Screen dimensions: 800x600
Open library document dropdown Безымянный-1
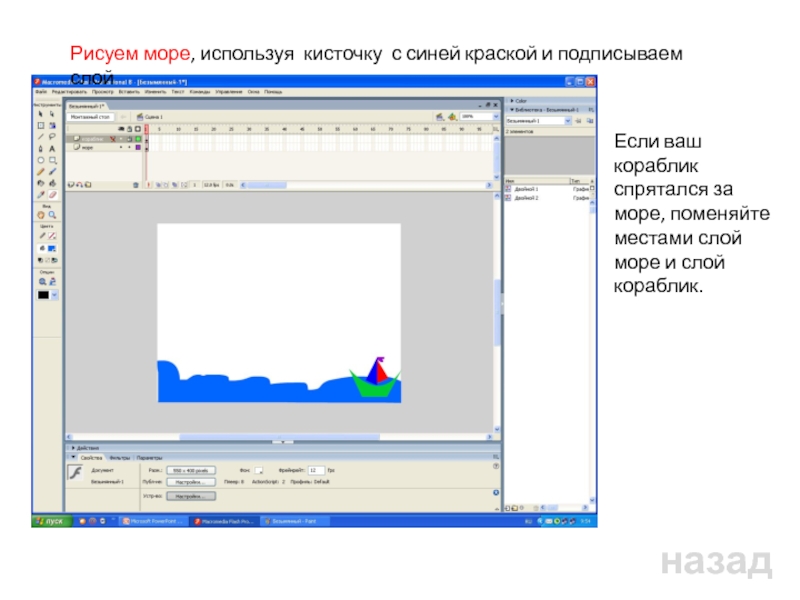568,121
